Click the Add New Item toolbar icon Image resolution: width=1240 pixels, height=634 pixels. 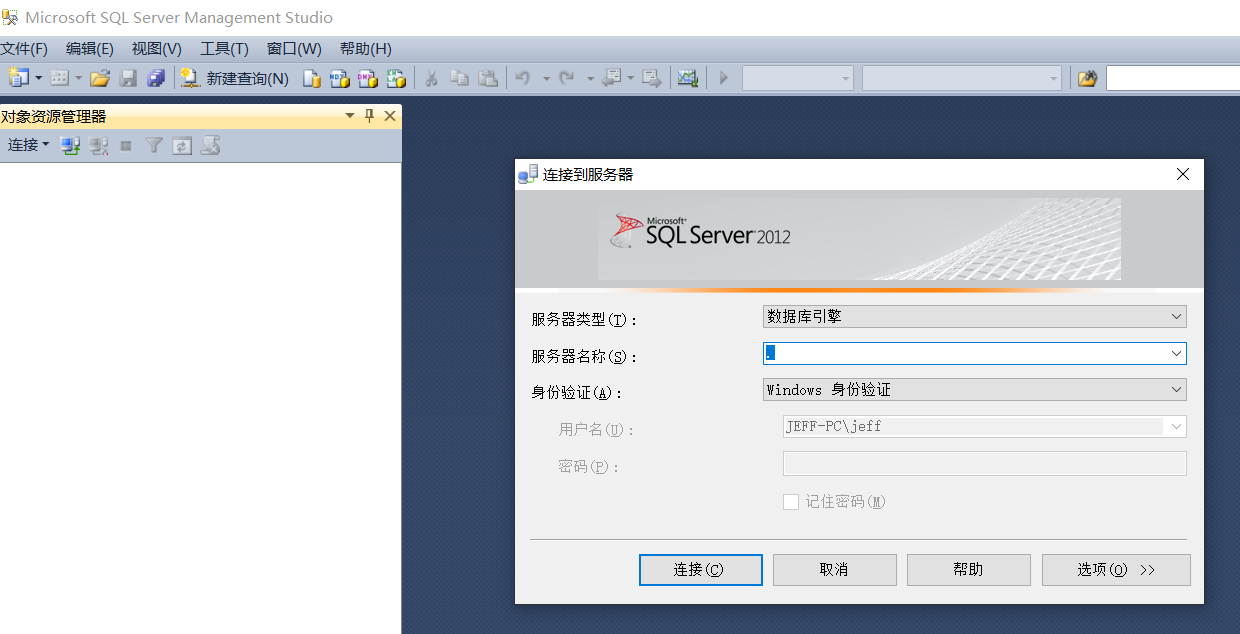[x=60, y=78]
